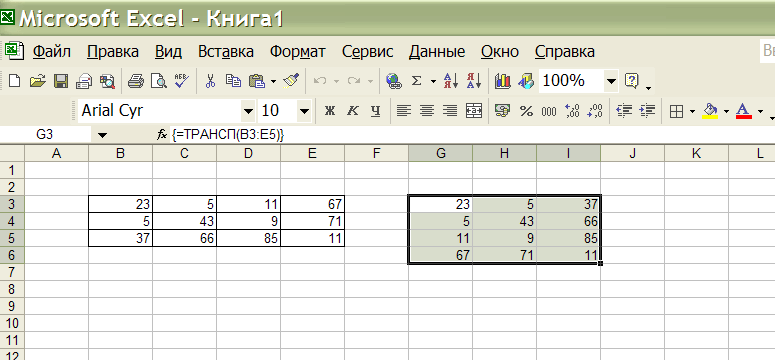Create a new workbook with the New icon
The width and height of the screenshot is (775, 360).
coord(14,81)
